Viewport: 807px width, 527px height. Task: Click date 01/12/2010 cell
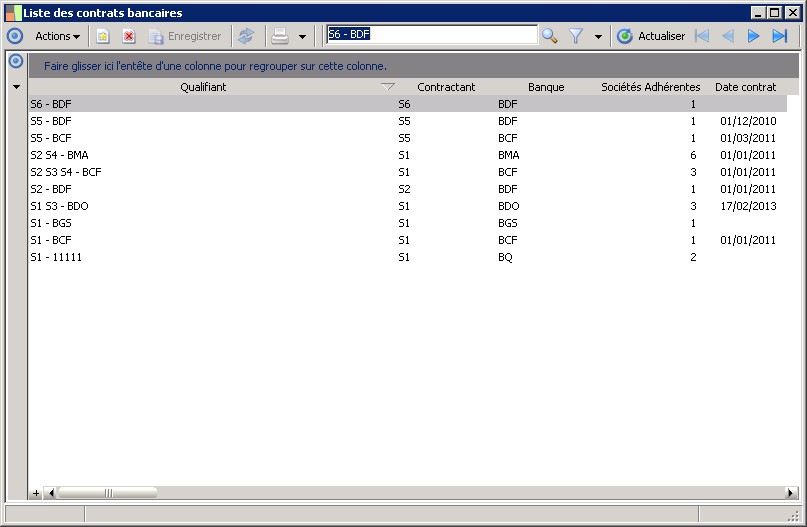[748, 121]
